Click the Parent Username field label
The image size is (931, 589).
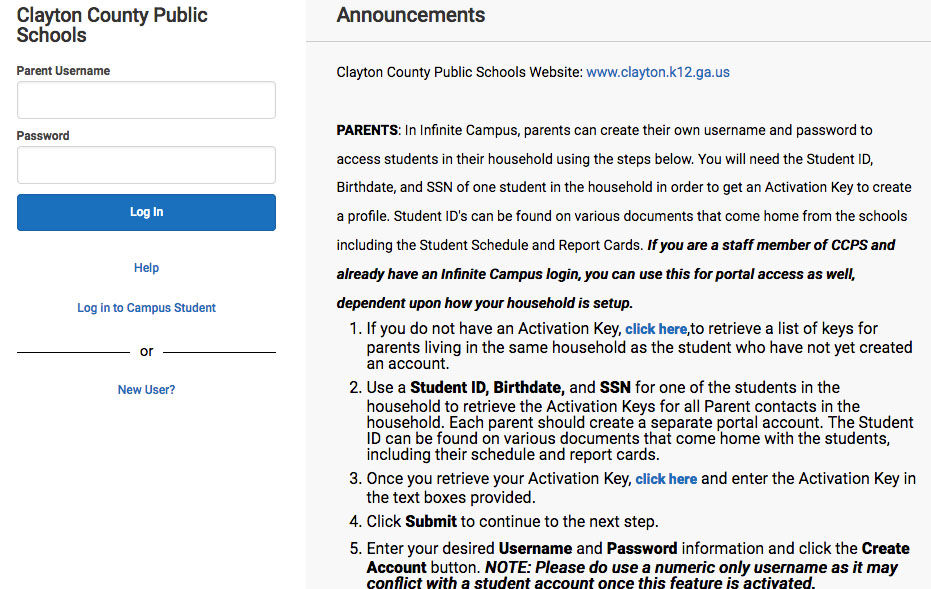click(63, 71)
